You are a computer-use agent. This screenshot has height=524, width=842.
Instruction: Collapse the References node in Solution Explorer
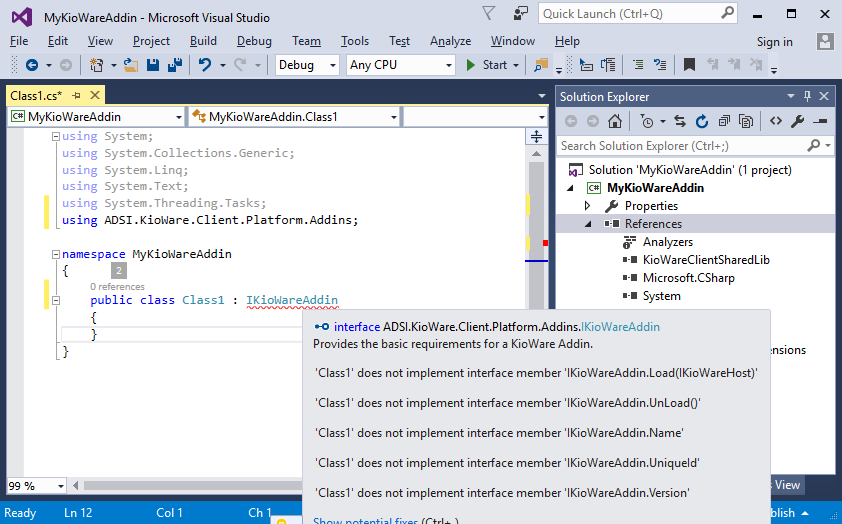[x=587, y=224]
